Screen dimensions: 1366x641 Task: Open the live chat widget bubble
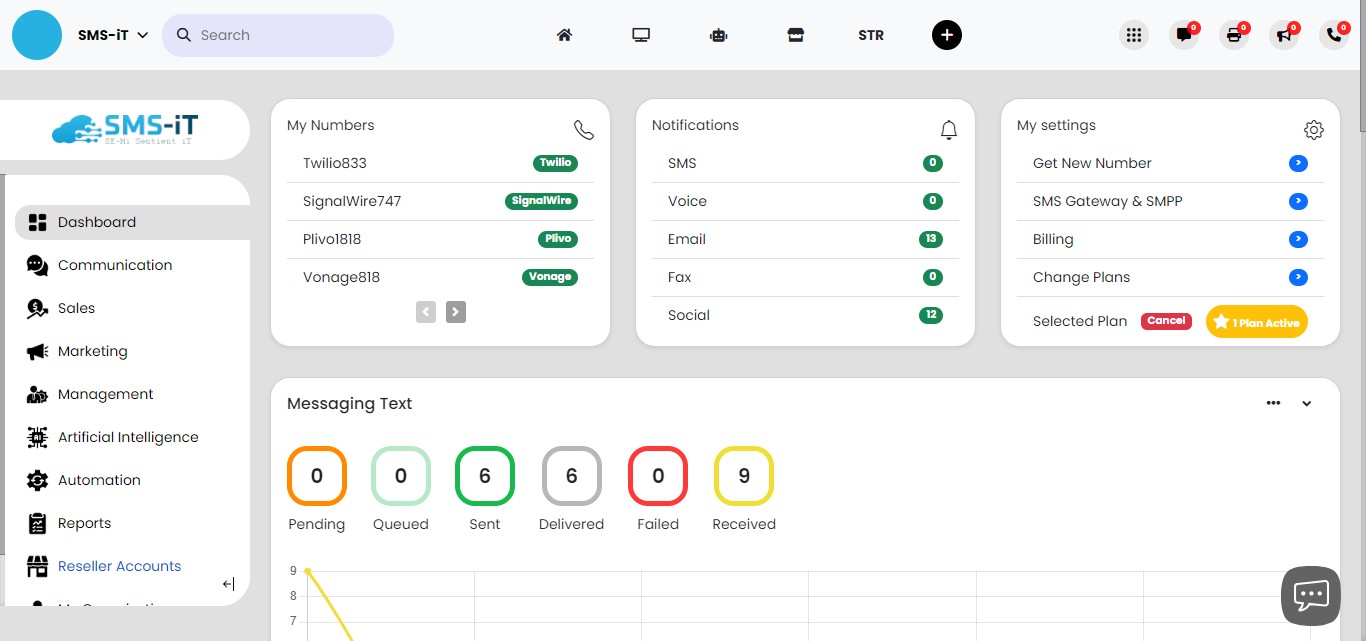[x=1310, y=595]
